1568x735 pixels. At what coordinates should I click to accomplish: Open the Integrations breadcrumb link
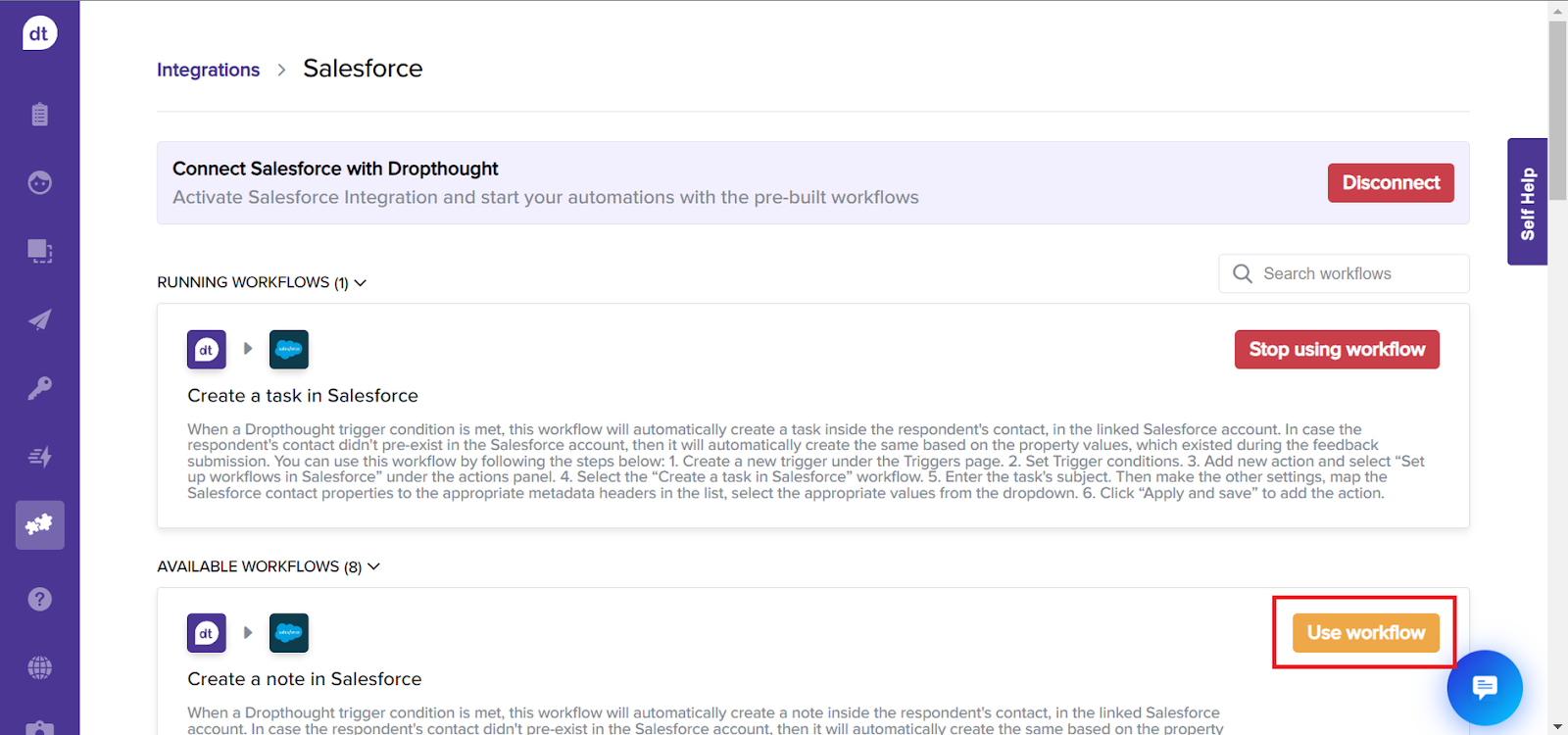(208, 70)
